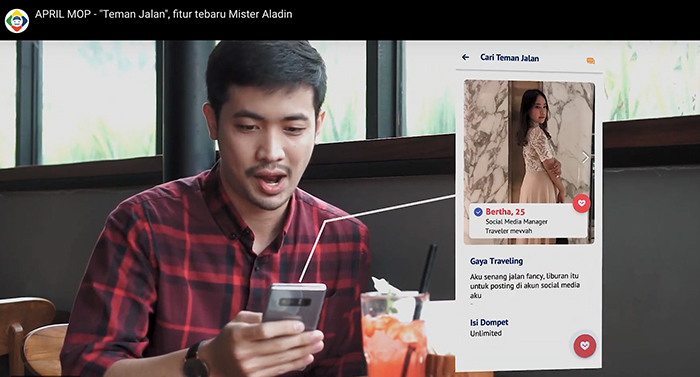
Task: Show the next photo with the right chevron
Action: point(585,157)
